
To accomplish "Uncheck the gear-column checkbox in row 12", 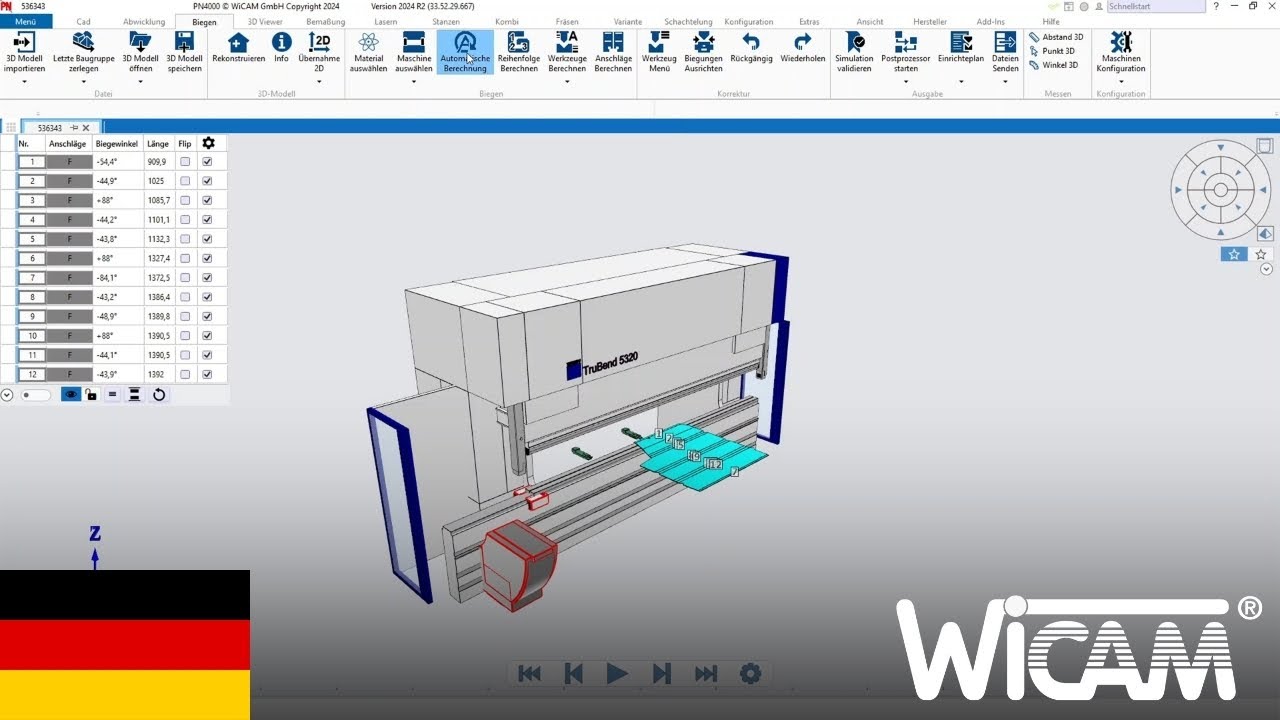I will 207,375.
